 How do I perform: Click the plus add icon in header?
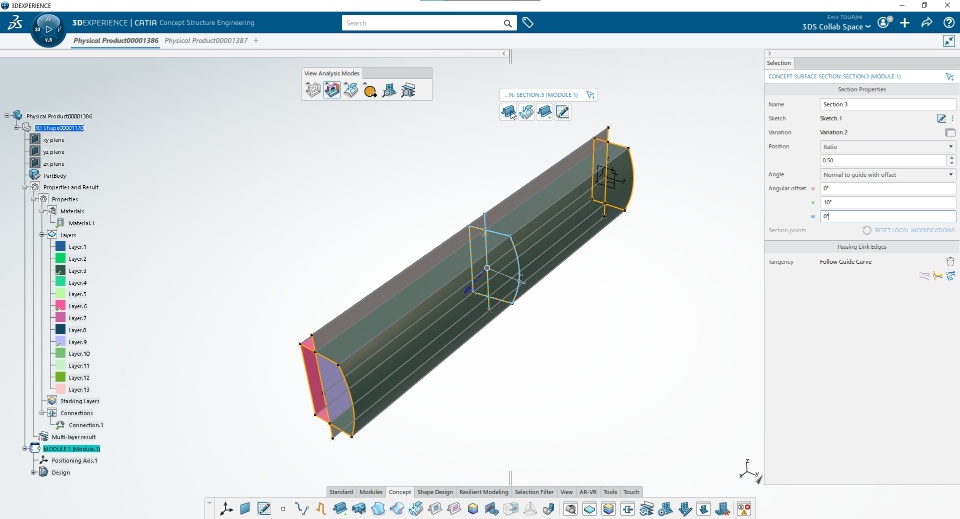[x=905, y=23]
